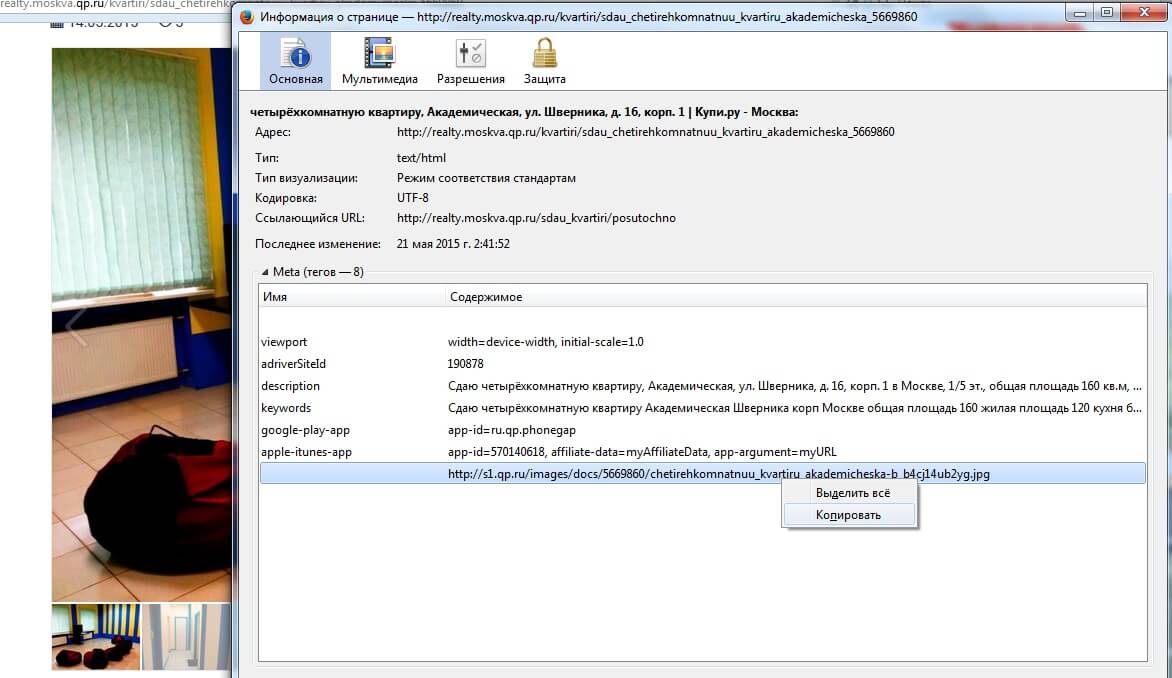This screenshot has height=678, width=1172.
Task: Choose Выделить всё in context menu
Action: coord(852,493)
